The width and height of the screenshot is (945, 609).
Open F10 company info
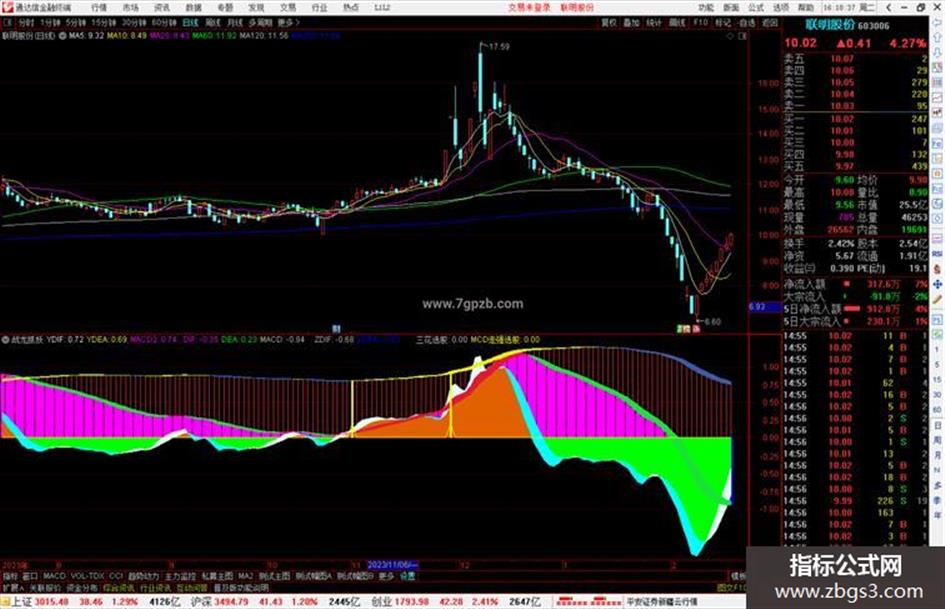(x=700, y=22)
